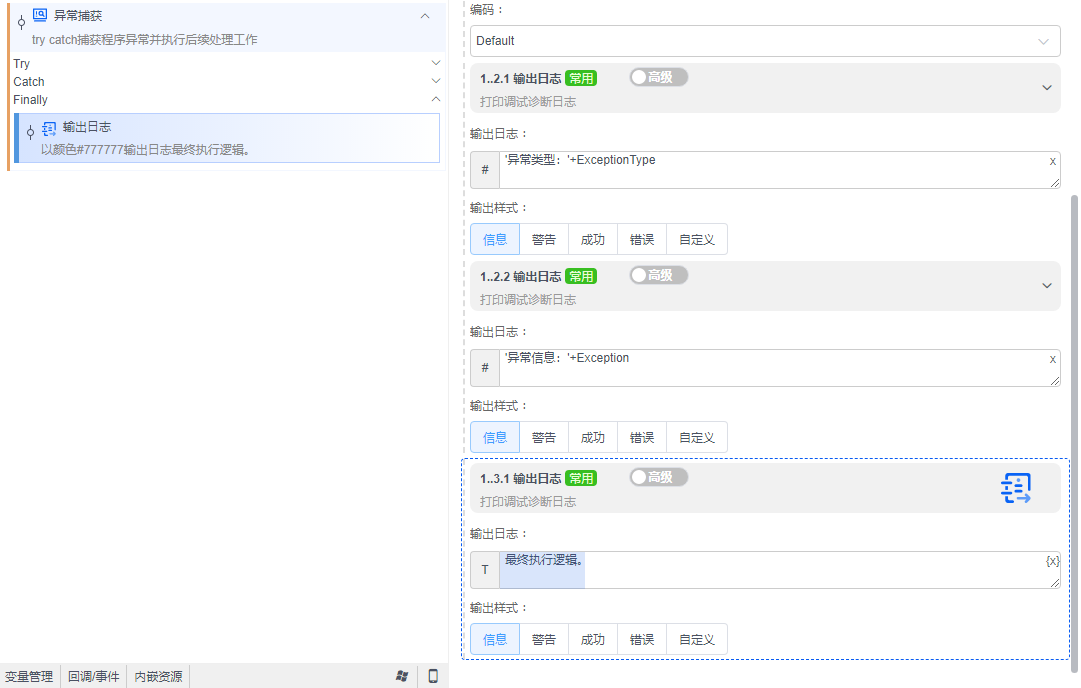Toggle 高级 mode for log step 1..2.1
This screenshot has height=688, width=1081.
click(x=658, y=77)
